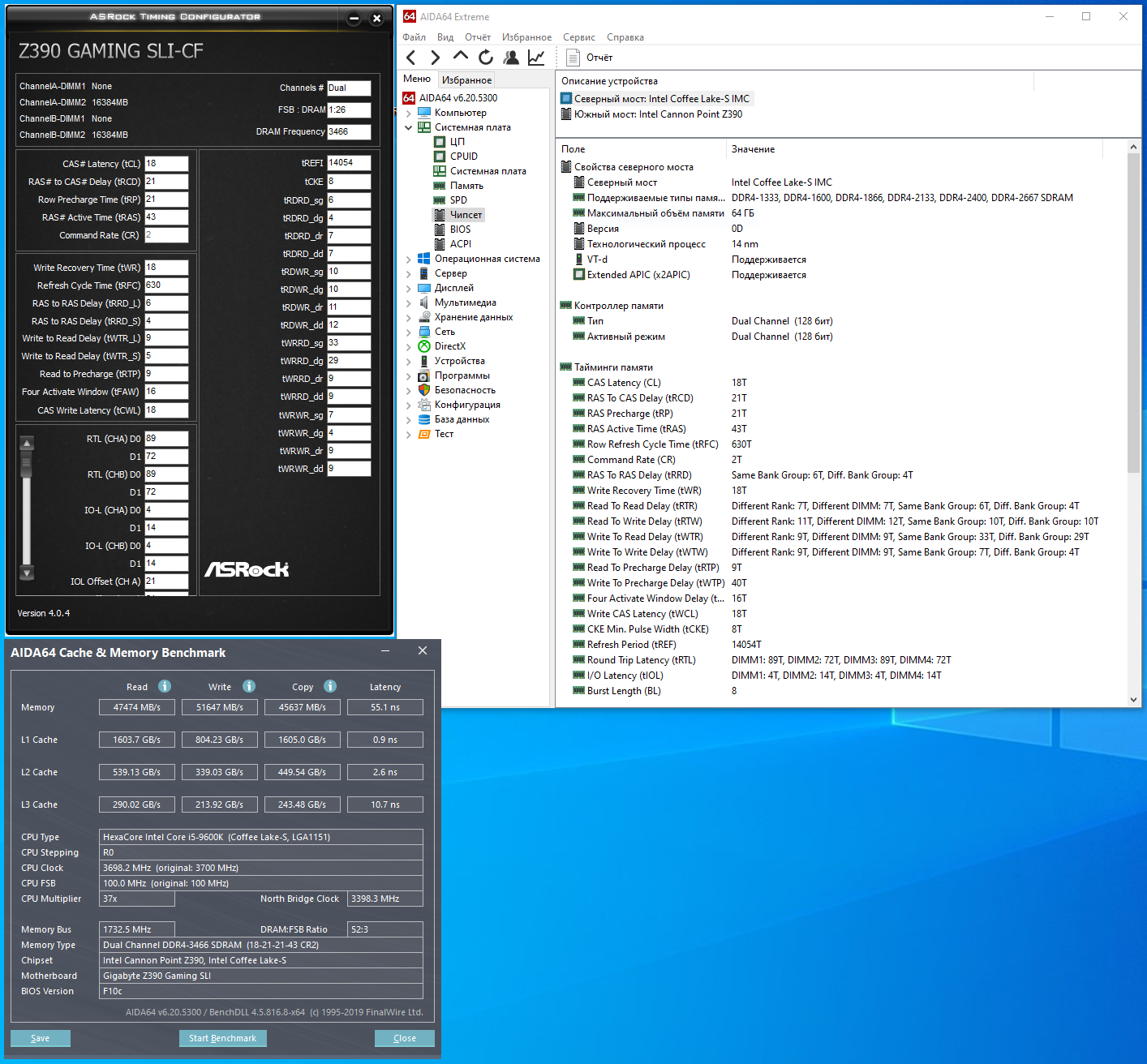Image resolution: width=1147 pixels, height=1064 pixels.
Task: Expand the Сеть tree node
Action: point(408,332)
